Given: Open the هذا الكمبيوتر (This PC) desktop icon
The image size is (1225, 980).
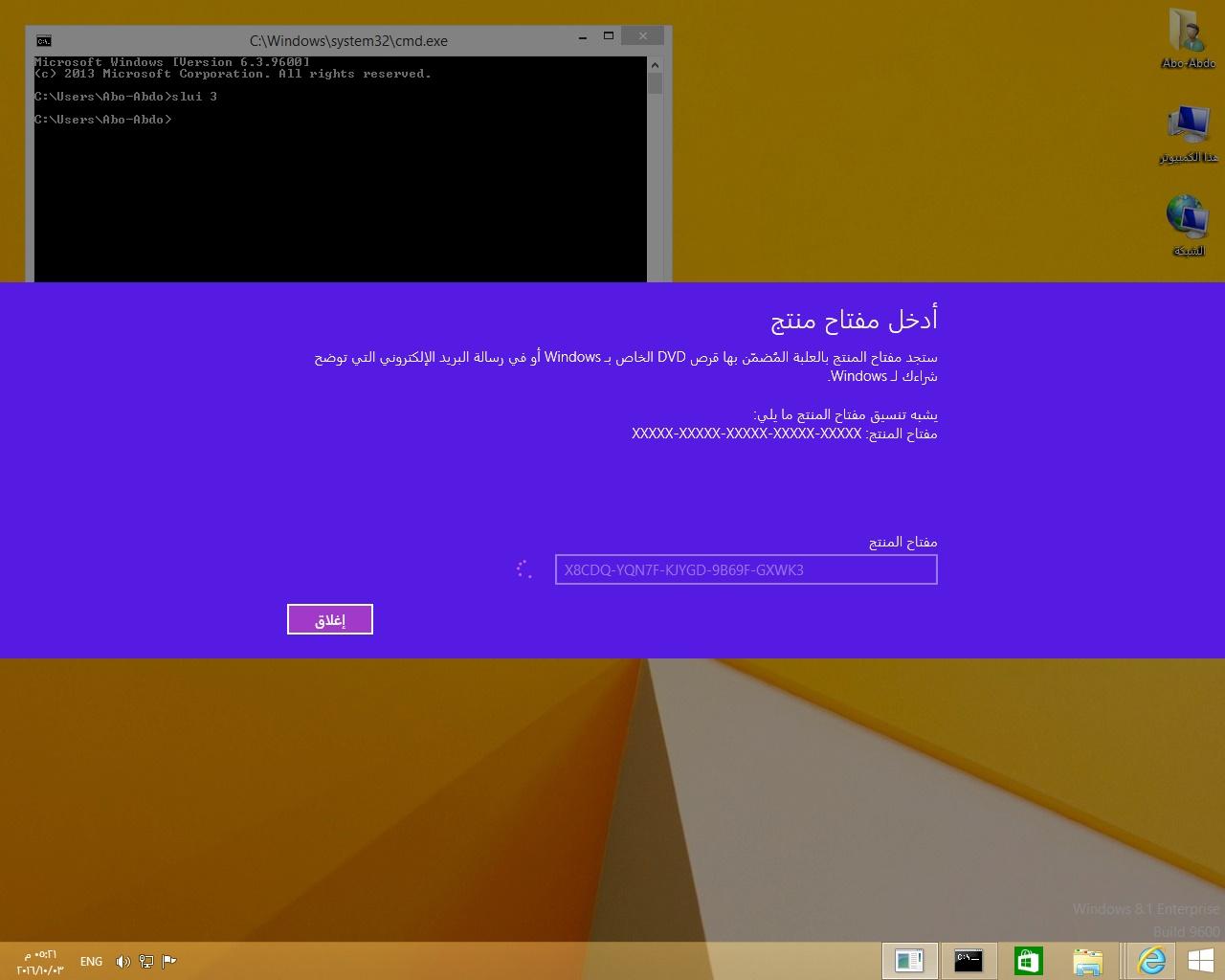Looking at the screenshot, I should point(1188,133).
